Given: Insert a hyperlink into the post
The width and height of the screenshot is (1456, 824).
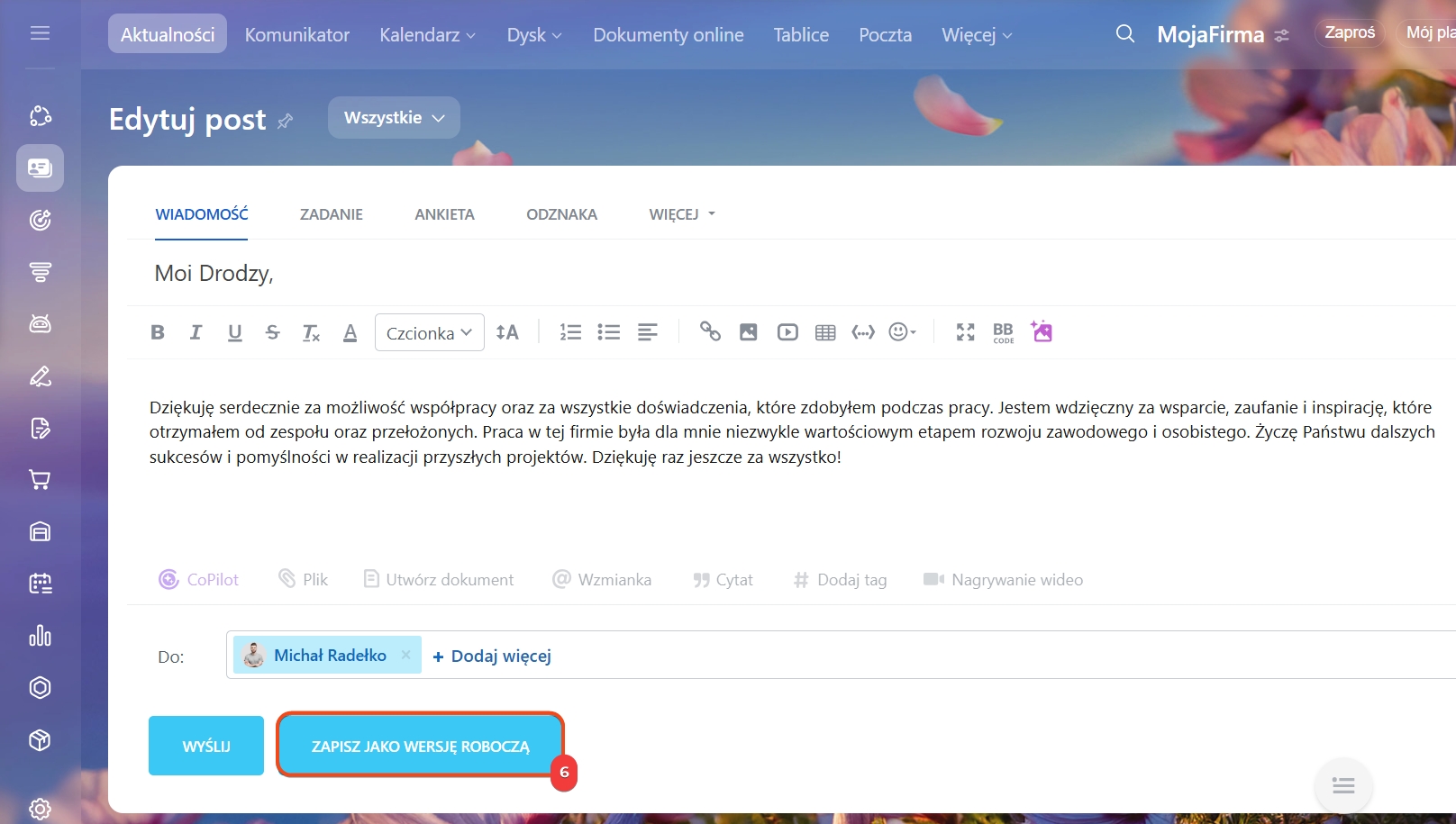Looking at the screenshot, I should [710, 332].
